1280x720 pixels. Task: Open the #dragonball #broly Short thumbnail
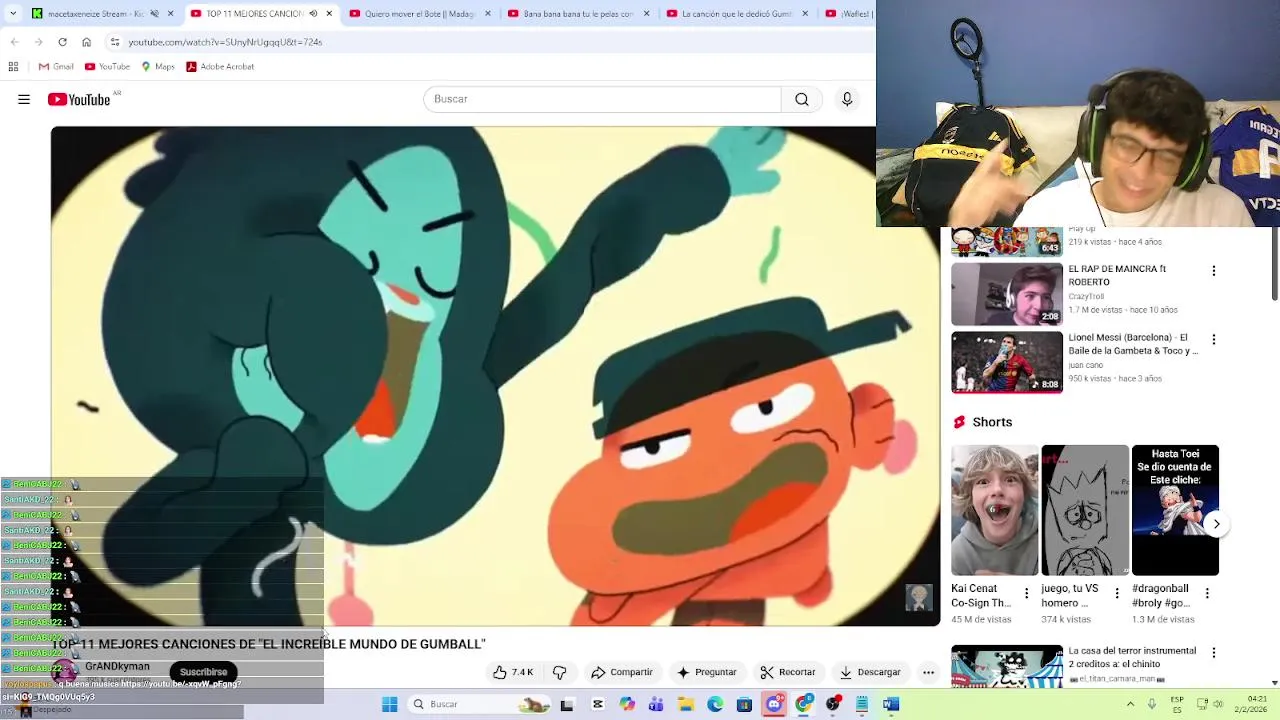click(x=1175, y=510)
